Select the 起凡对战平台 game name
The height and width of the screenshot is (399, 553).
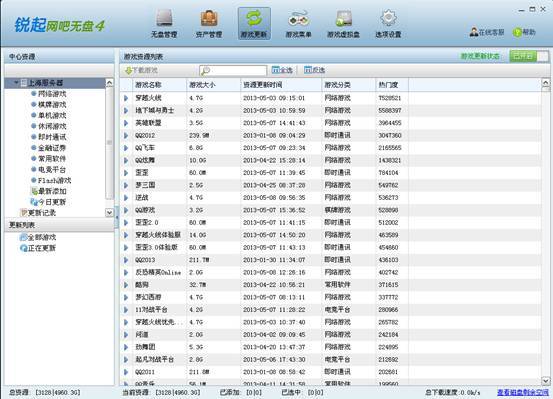(154, 359)
